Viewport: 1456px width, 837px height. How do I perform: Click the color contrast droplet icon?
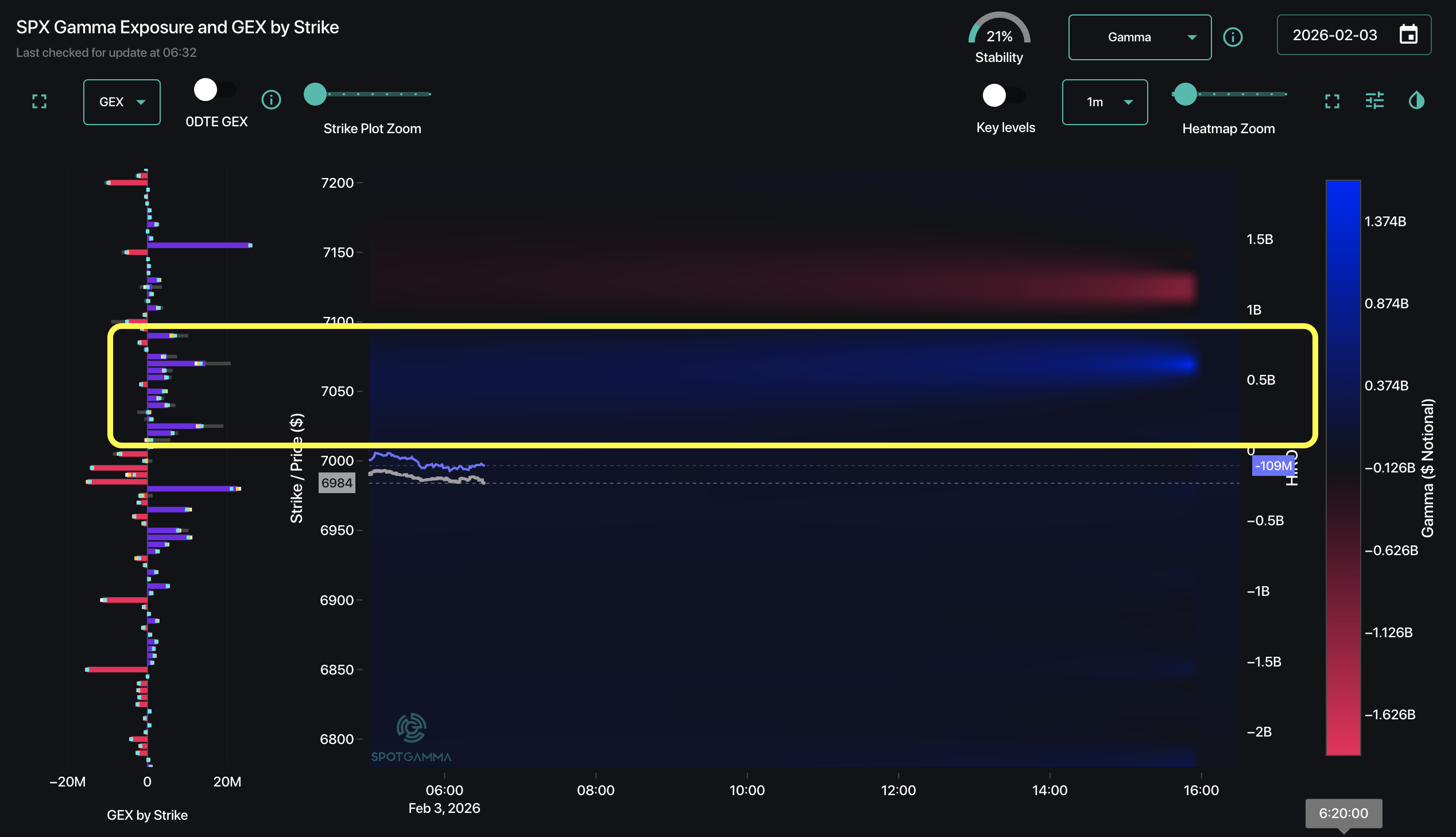pos(1416,100)
